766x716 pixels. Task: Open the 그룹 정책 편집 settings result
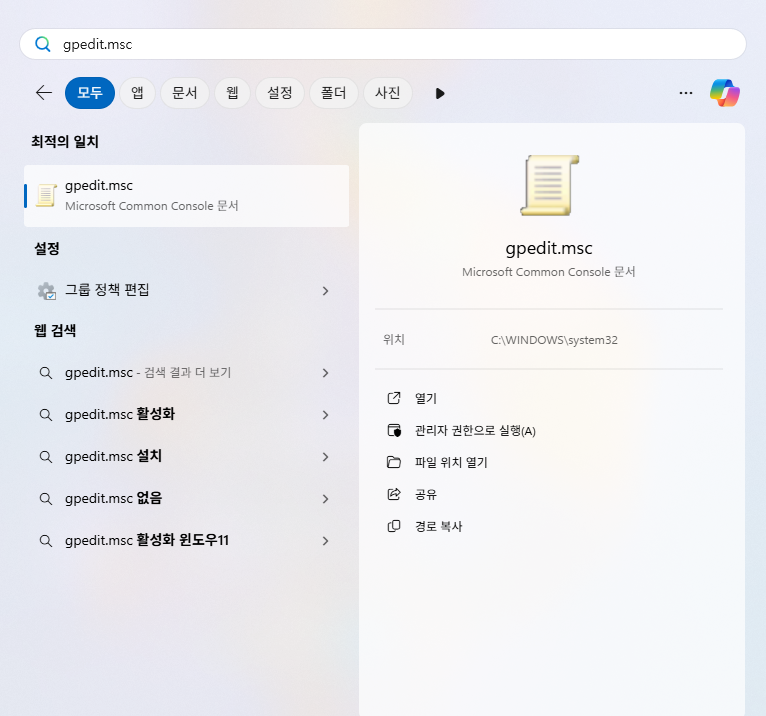tap(187, 291)
